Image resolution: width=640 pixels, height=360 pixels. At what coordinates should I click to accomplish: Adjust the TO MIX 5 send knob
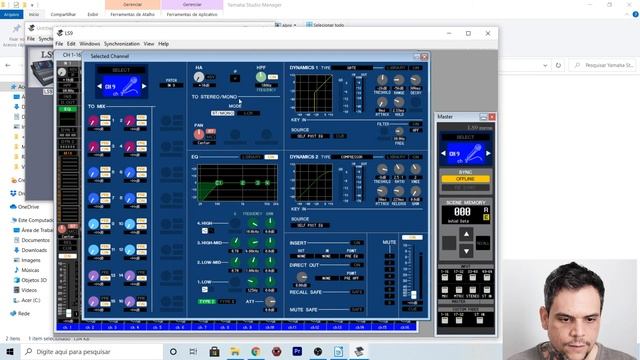click(93, 173)
